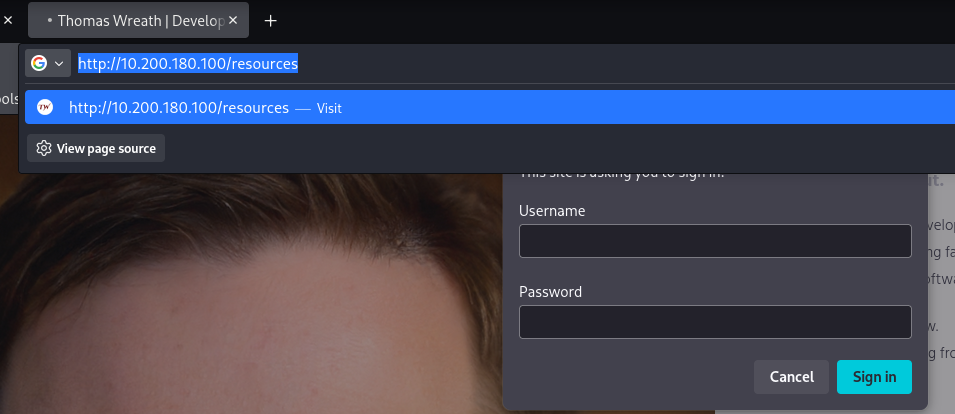This screenshot has height=414, width=955.
Task: Click the Password label
Action: point(550,292)
